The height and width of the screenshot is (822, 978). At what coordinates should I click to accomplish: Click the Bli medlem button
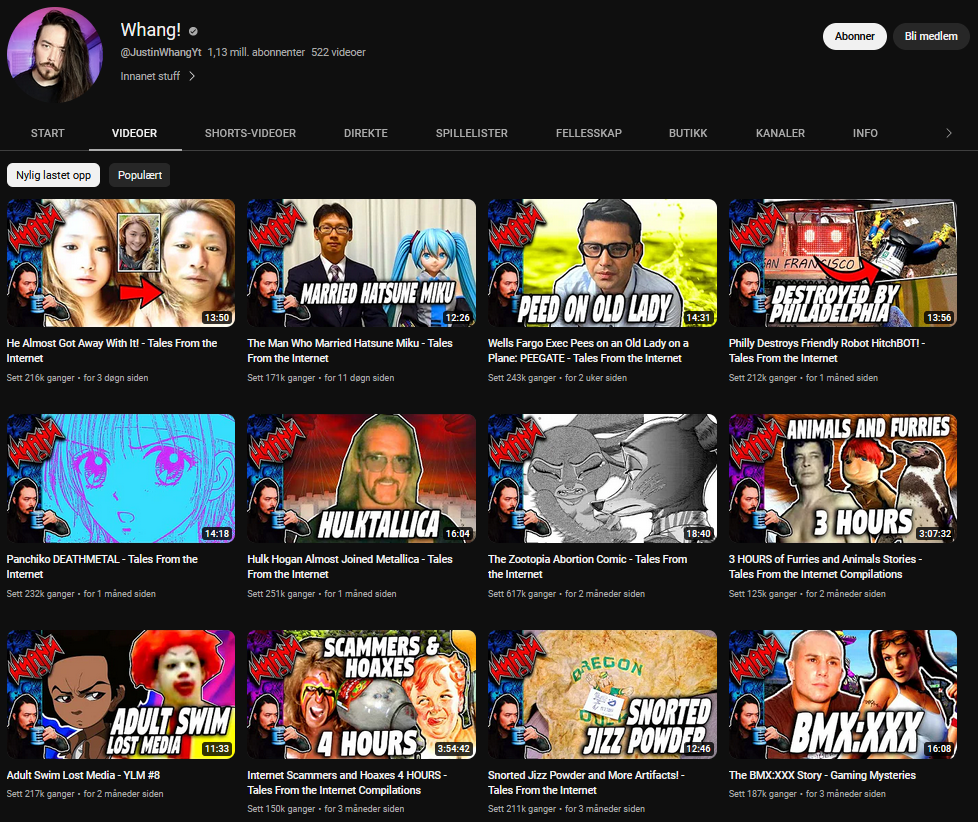pos(930,36)
